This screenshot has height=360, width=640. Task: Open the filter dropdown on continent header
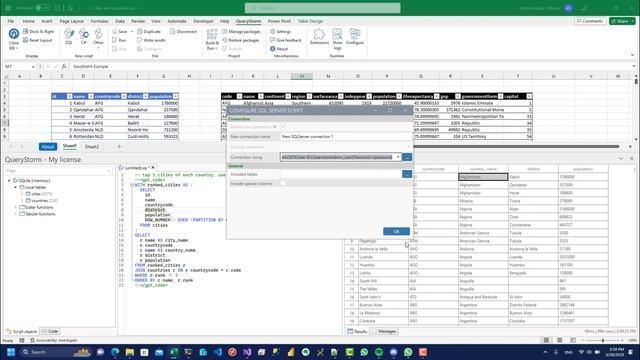click(288, 96)
